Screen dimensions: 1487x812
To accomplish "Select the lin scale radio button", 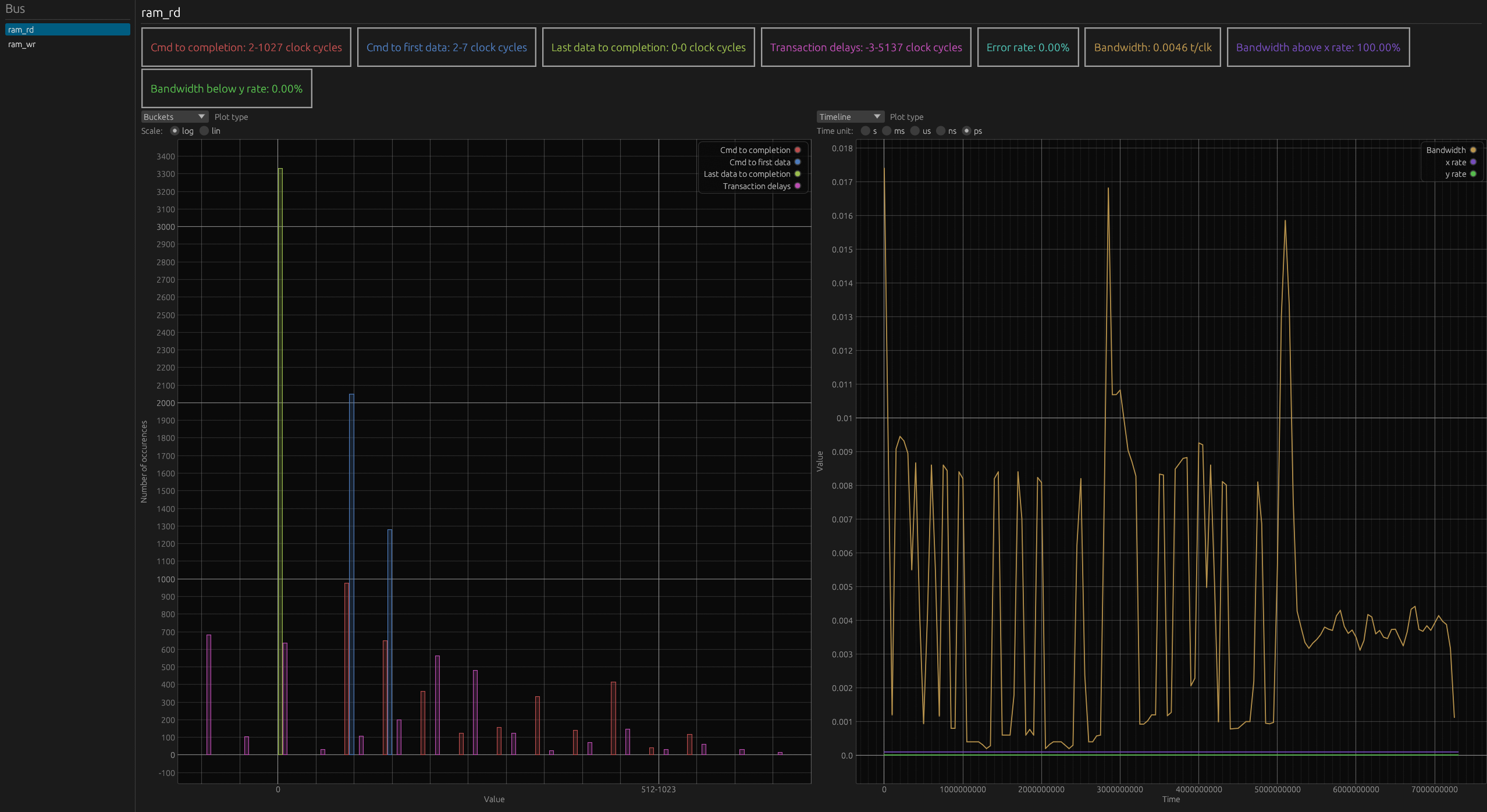I will [204, 131].
